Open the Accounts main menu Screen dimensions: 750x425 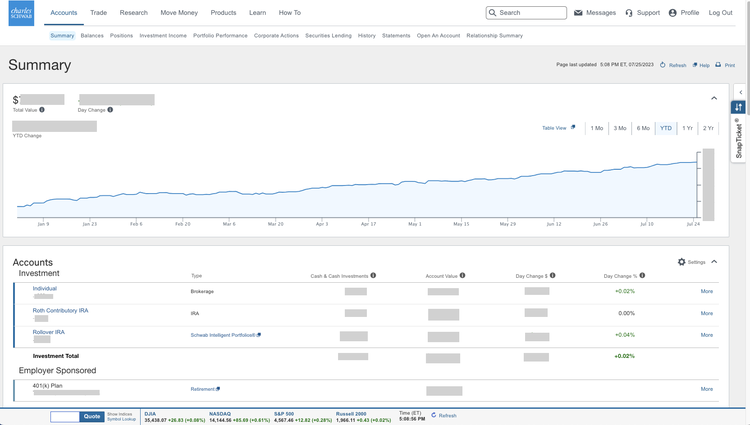point(64,13)
